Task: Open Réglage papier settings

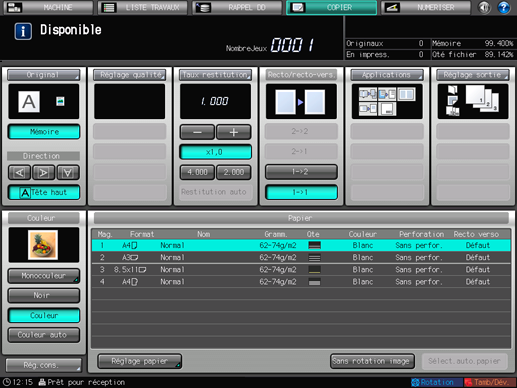Action: click(x=140, y=361)
